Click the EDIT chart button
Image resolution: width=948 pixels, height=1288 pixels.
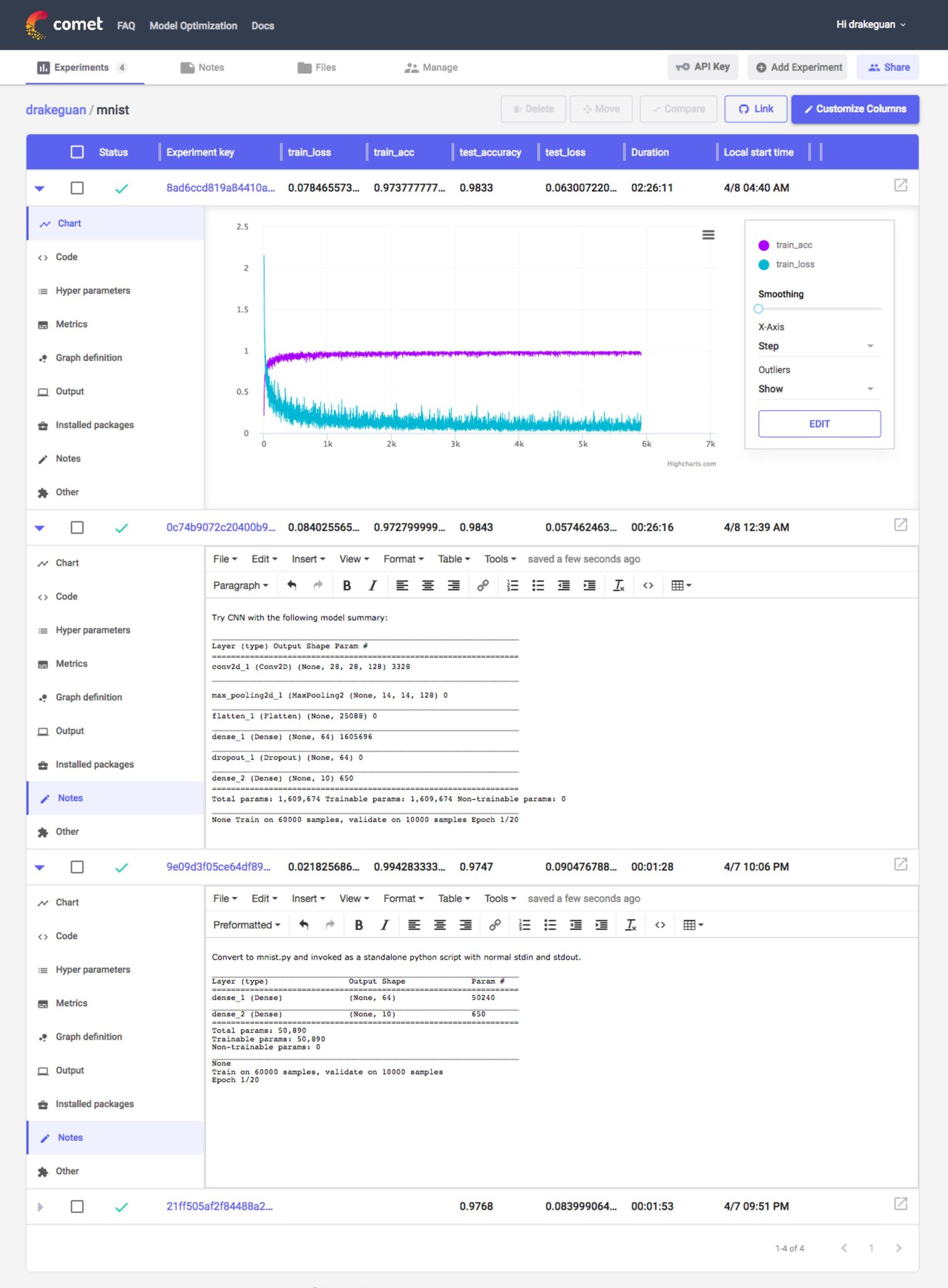819,424
